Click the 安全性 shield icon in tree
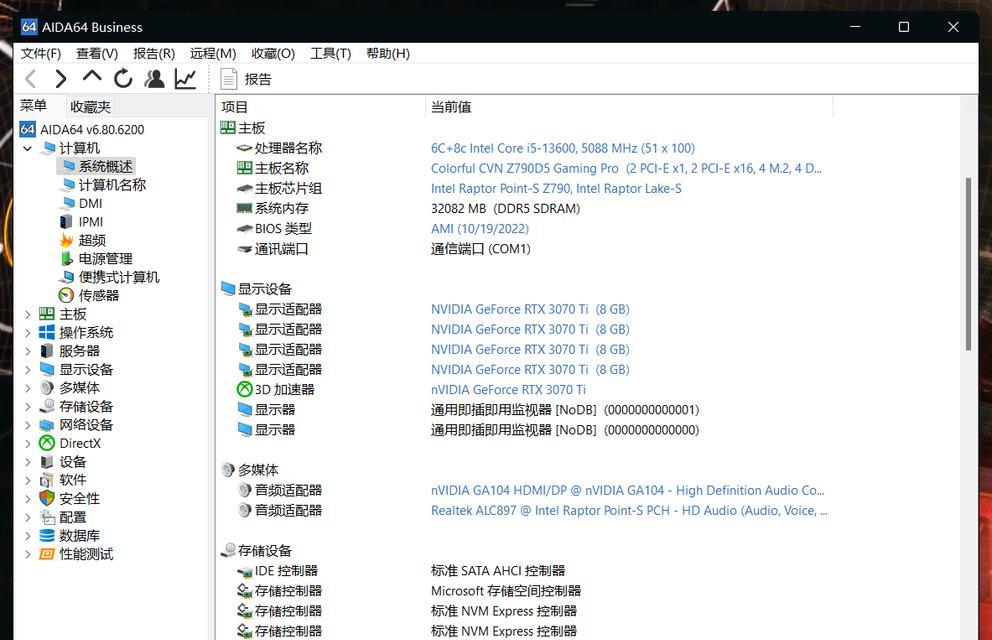Image resolution: width=992 pixels, height=640 pixels. pos(47,498)
